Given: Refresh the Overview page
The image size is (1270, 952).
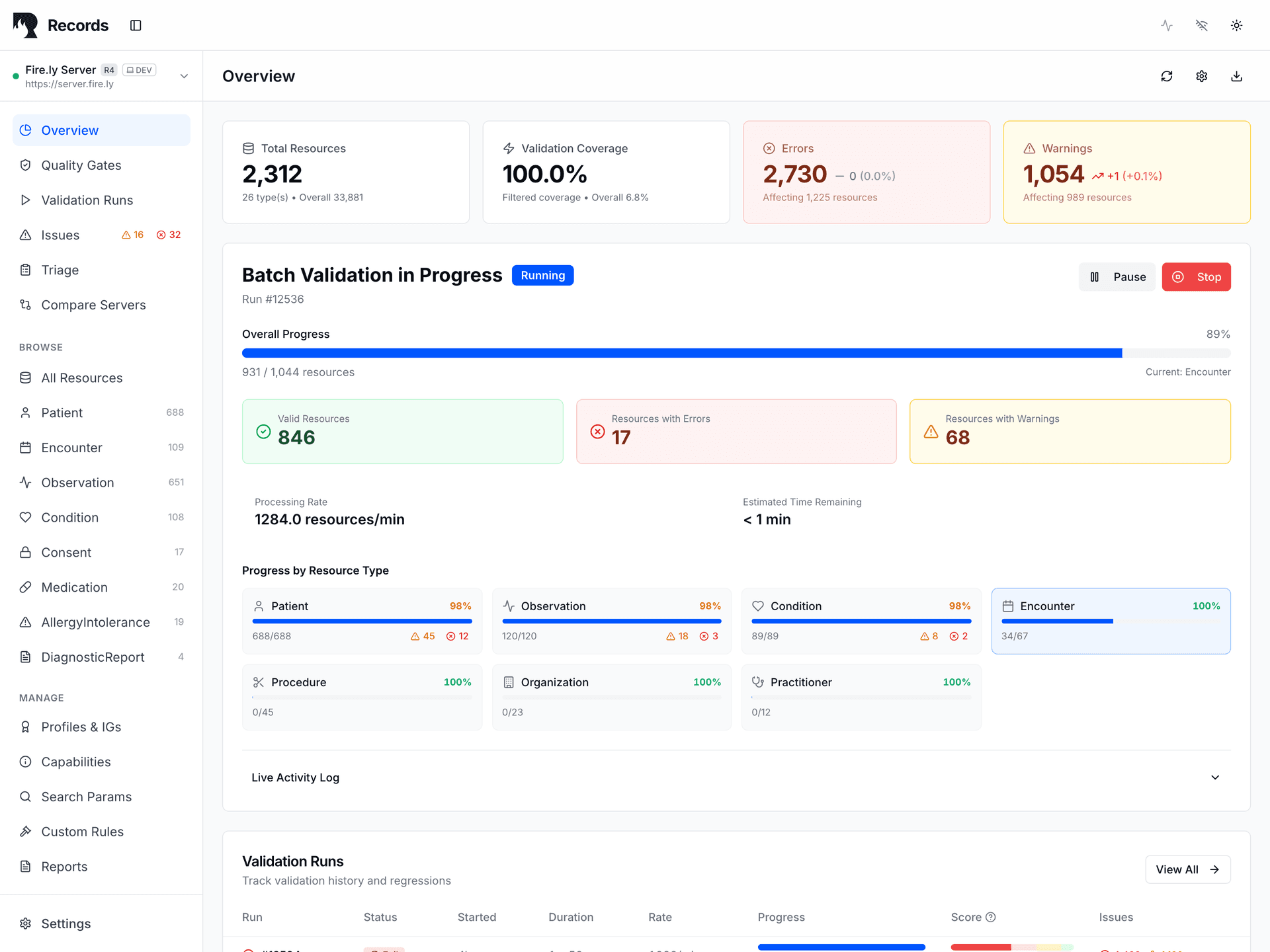Looking at the screenshot, I should click(x=1167, y=76).
